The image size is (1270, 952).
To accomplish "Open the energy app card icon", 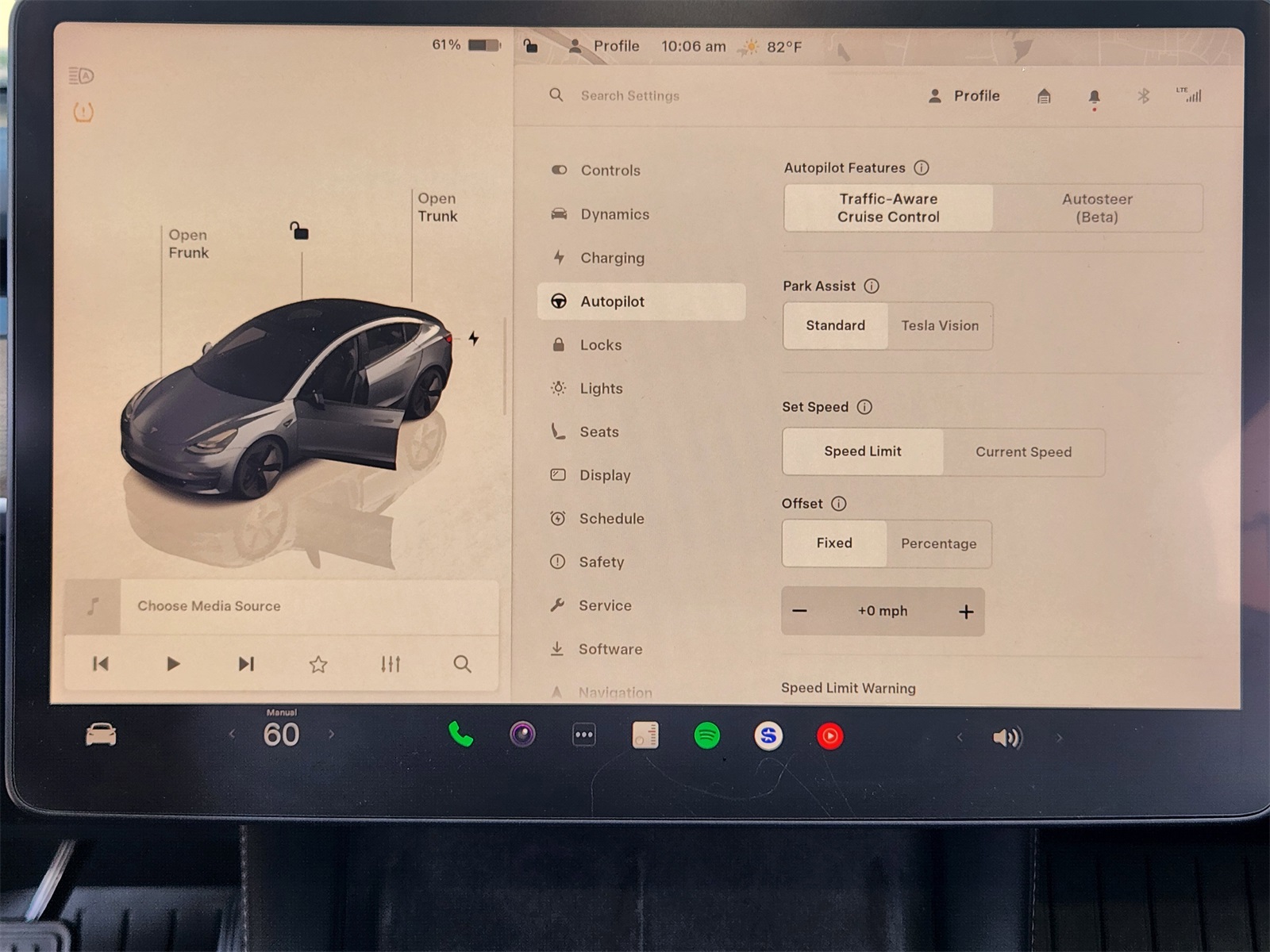I will (x=645, y=735).
